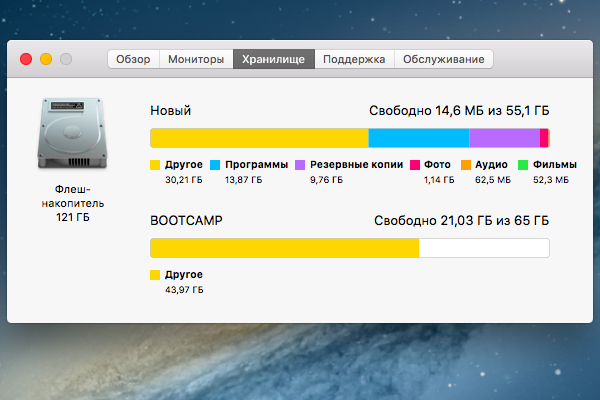
Task: Click the yellow Другое swatch under BOOTCAMP
Action: click(155, 274)
